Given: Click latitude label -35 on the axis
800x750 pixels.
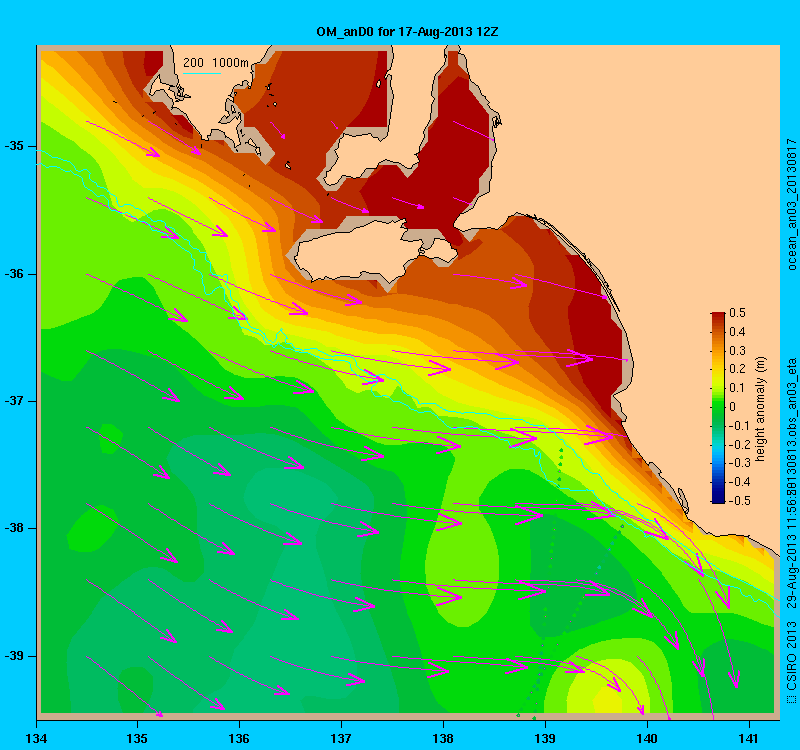Looking at the screenshot, I should coord(14,146).
